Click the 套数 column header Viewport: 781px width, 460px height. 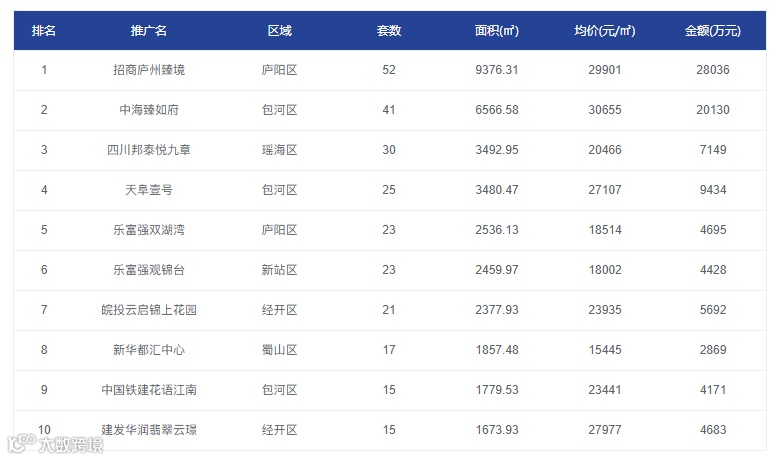coord(389,31)
